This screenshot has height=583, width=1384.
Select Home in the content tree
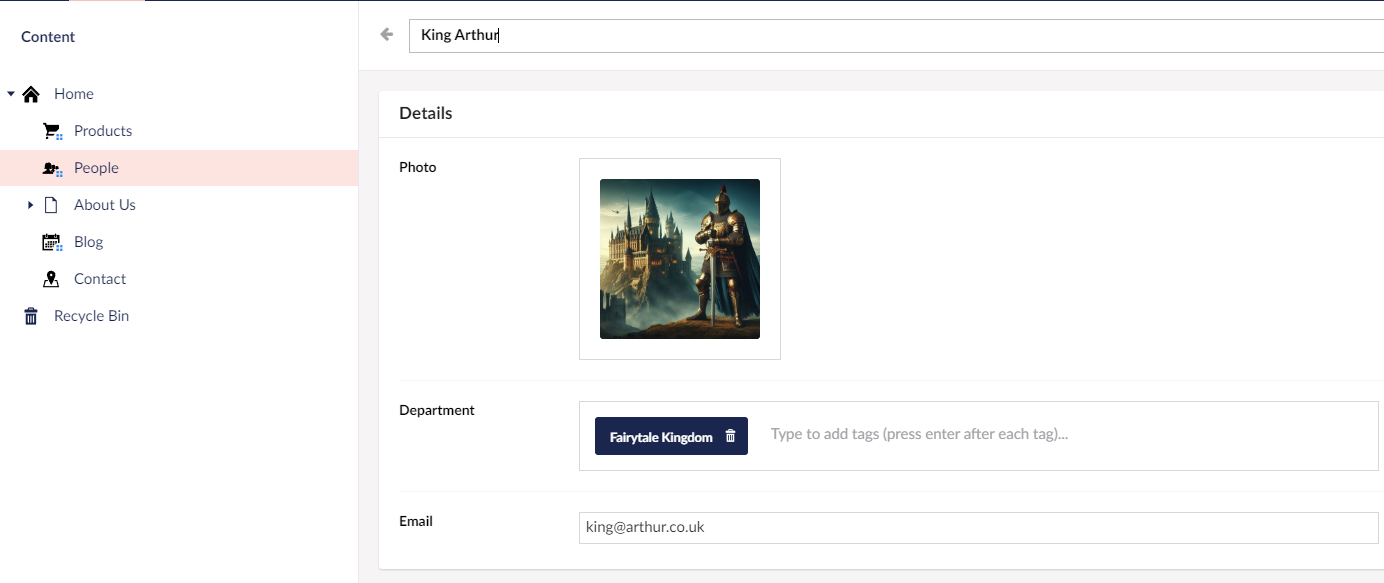(74, 94)
